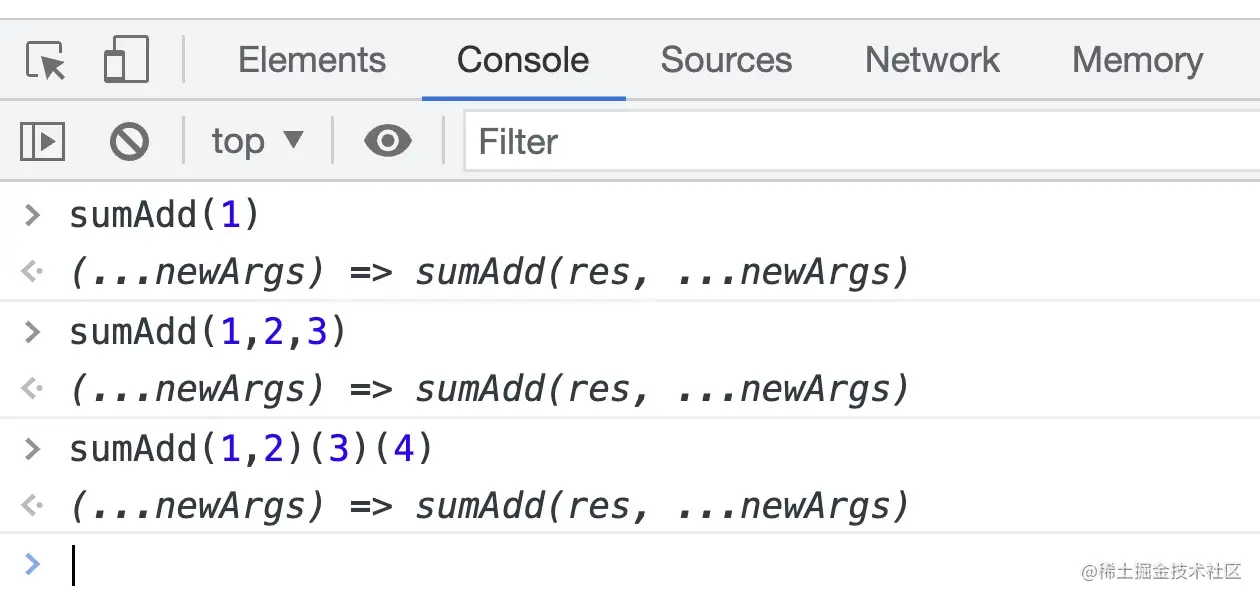Select the Console tab

pyautogui.click(x=523, y=60)
